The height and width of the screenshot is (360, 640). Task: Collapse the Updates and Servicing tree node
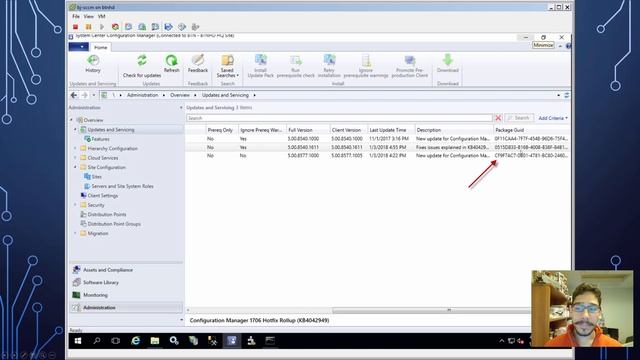75,129
